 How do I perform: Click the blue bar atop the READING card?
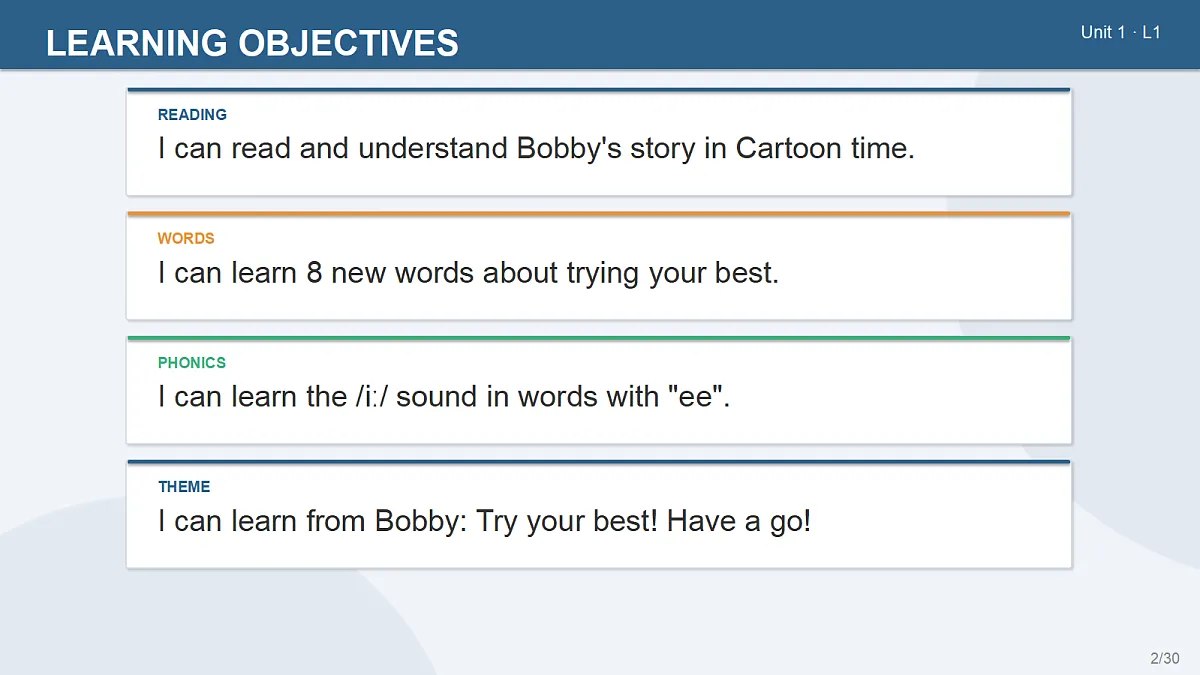pyautogui.click(x=598, y=90)
